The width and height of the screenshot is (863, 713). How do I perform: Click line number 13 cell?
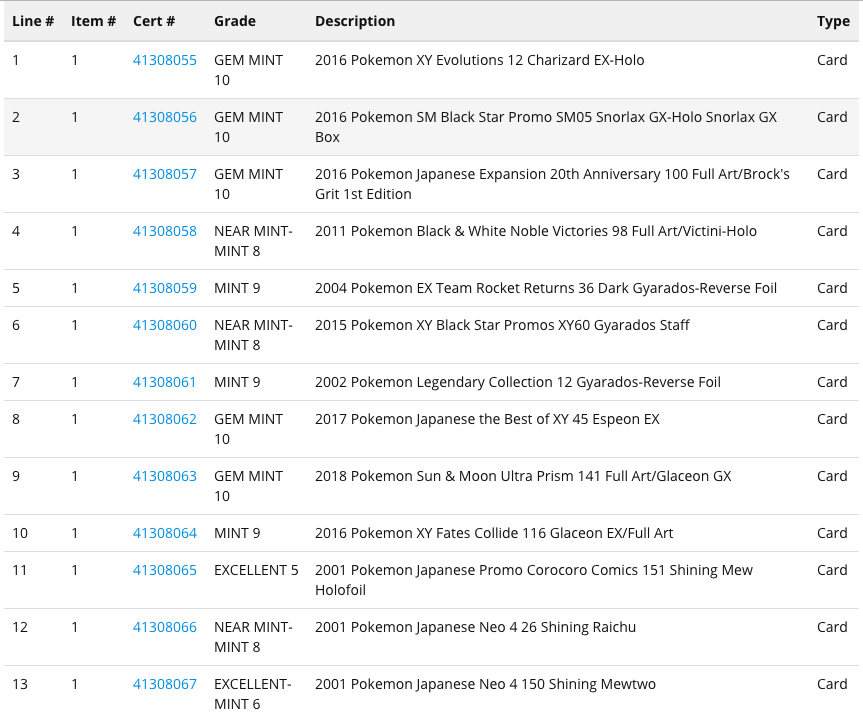click(20, 684)
